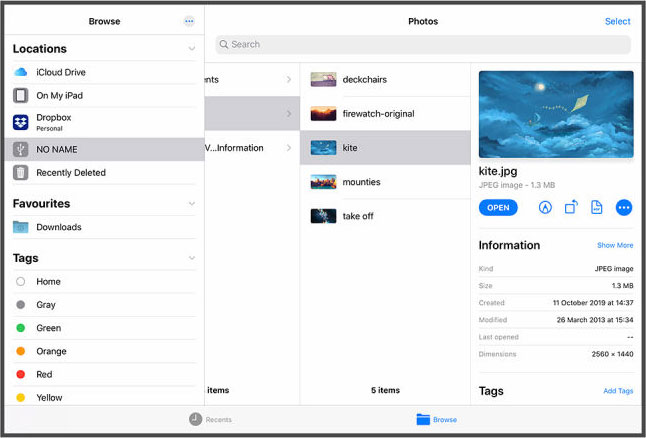Open the blue more actions ellipsis button
Viewport: 646px width, 438px height.
coord(624,207)
